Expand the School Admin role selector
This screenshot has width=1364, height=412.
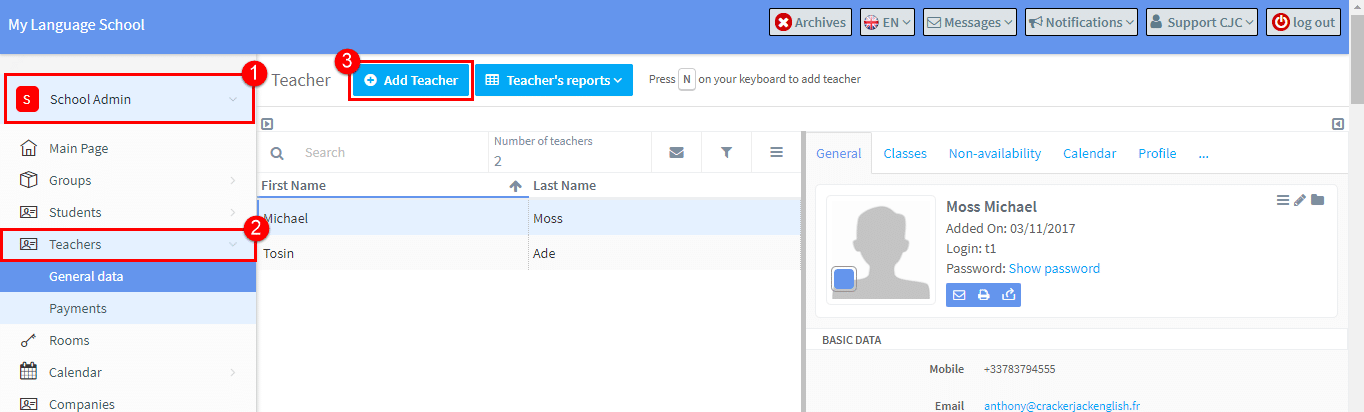[128, 99]
